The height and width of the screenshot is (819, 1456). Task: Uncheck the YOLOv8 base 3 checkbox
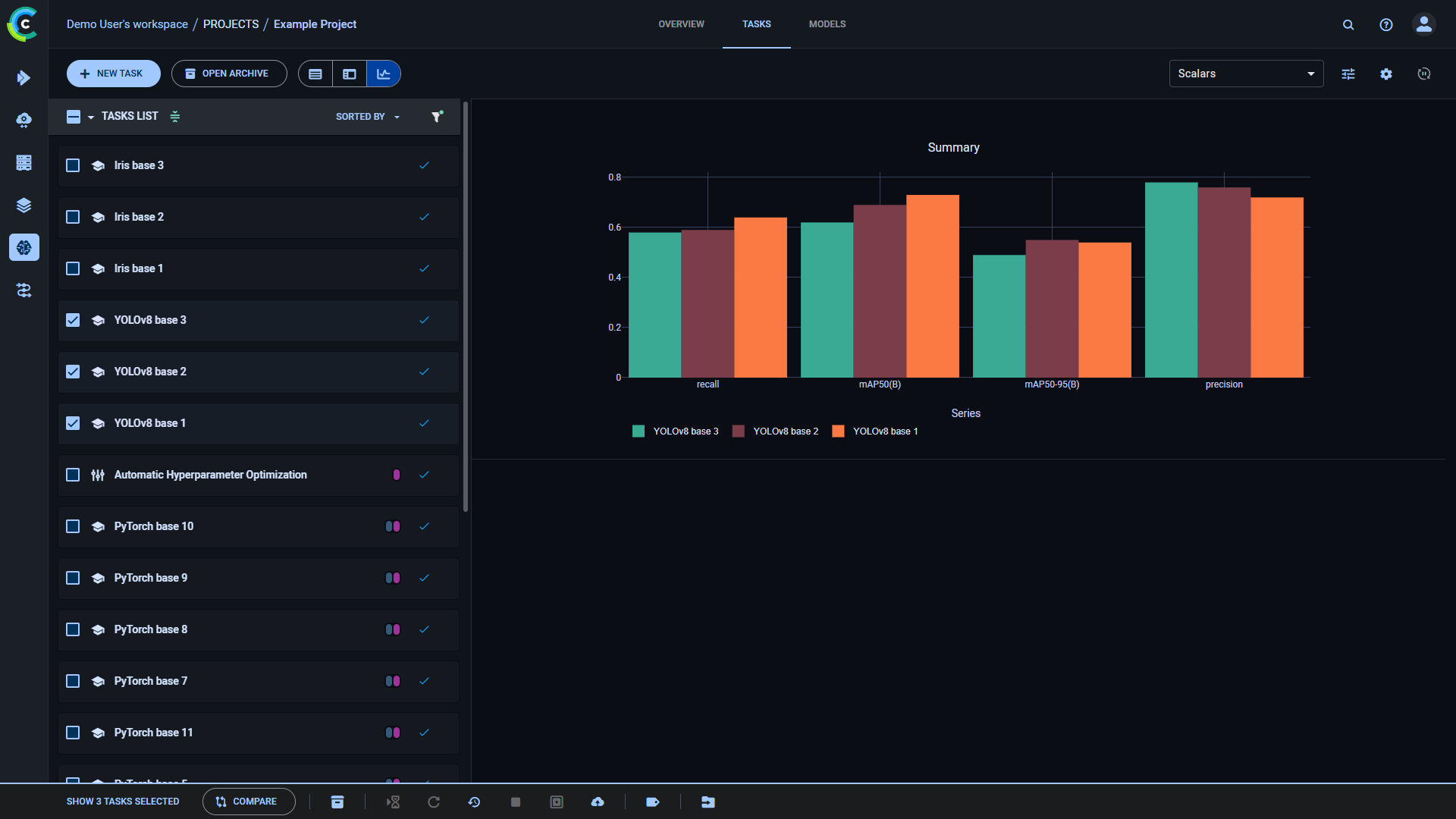point(73,320)
